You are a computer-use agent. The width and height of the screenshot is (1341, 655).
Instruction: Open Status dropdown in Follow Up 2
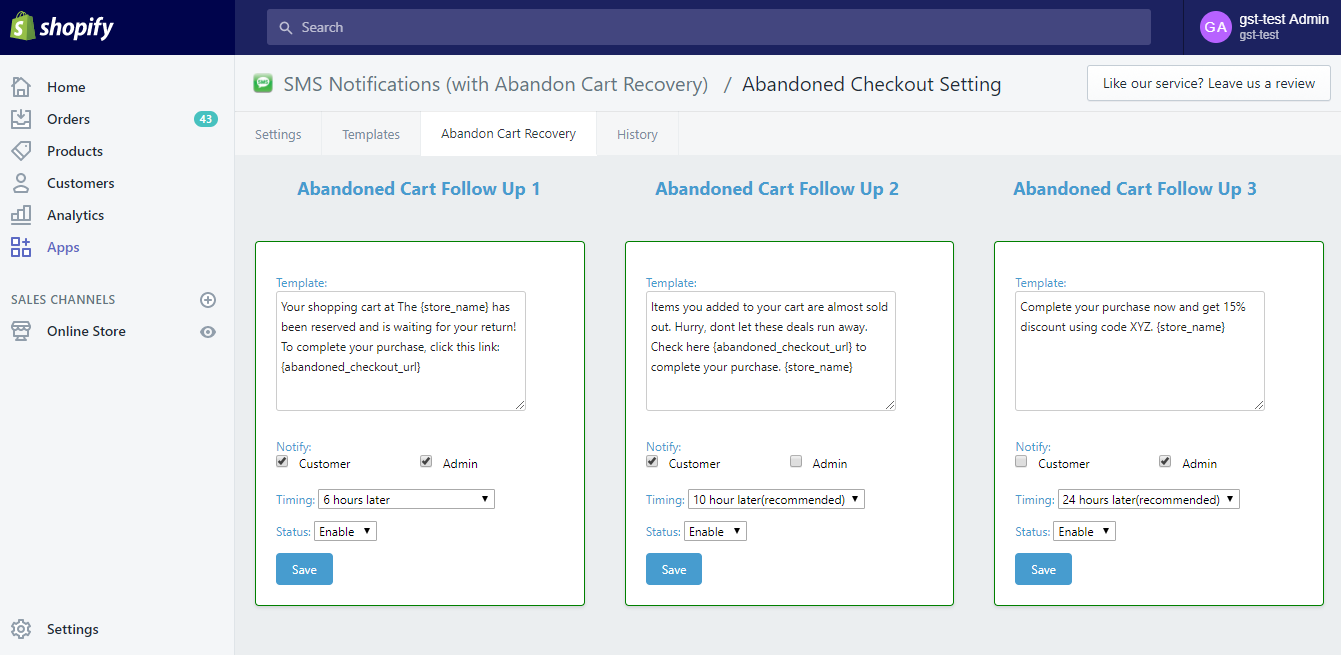coord(715,532)
